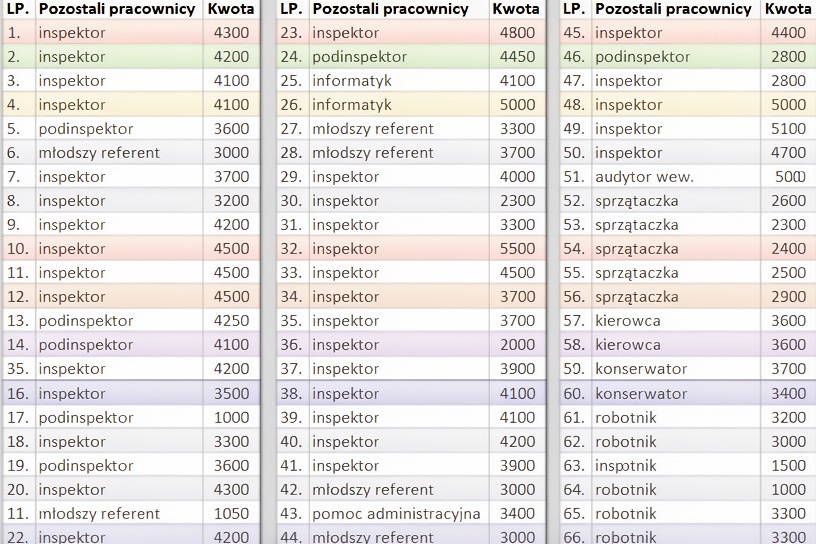
Task: Click the "konserwator" cell in row 60
Action: (641, 394)
